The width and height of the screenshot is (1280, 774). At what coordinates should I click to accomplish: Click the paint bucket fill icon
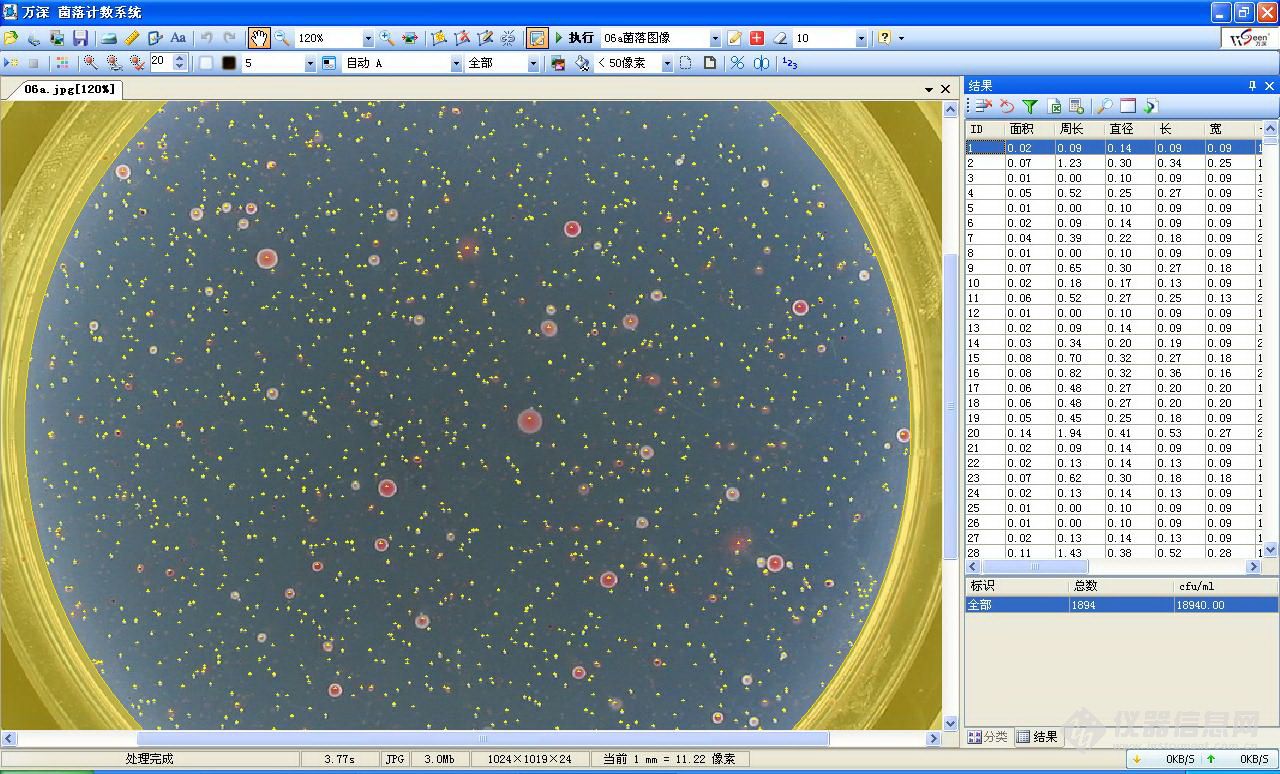tap(582, 63)
